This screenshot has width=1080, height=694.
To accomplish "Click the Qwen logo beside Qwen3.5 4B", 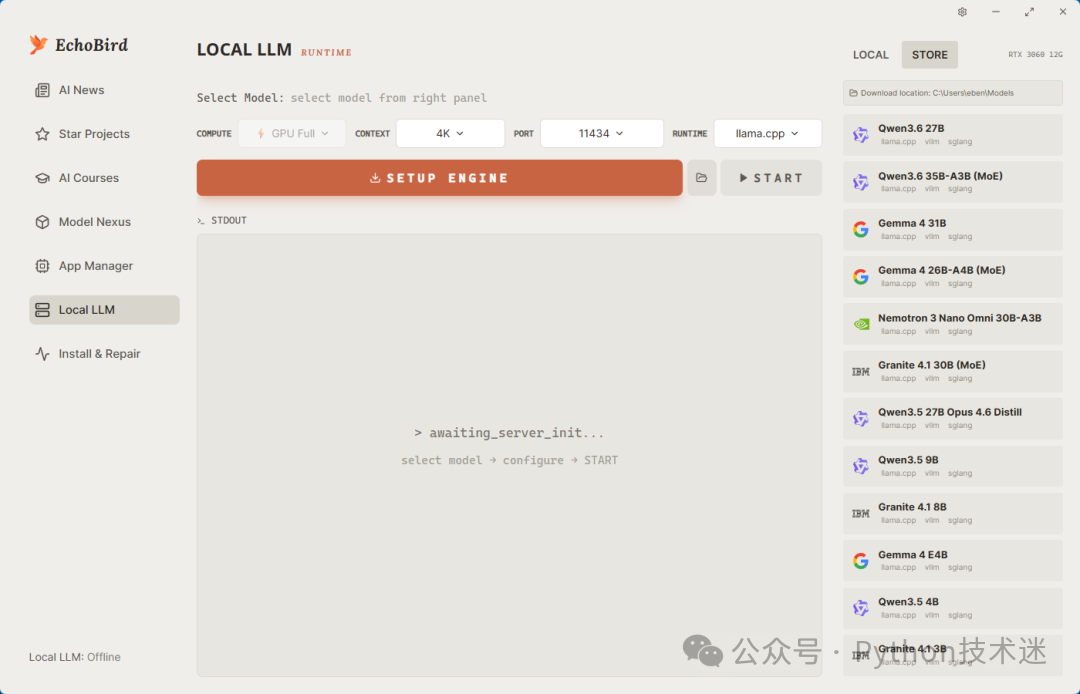I will [x=861, y=608].
